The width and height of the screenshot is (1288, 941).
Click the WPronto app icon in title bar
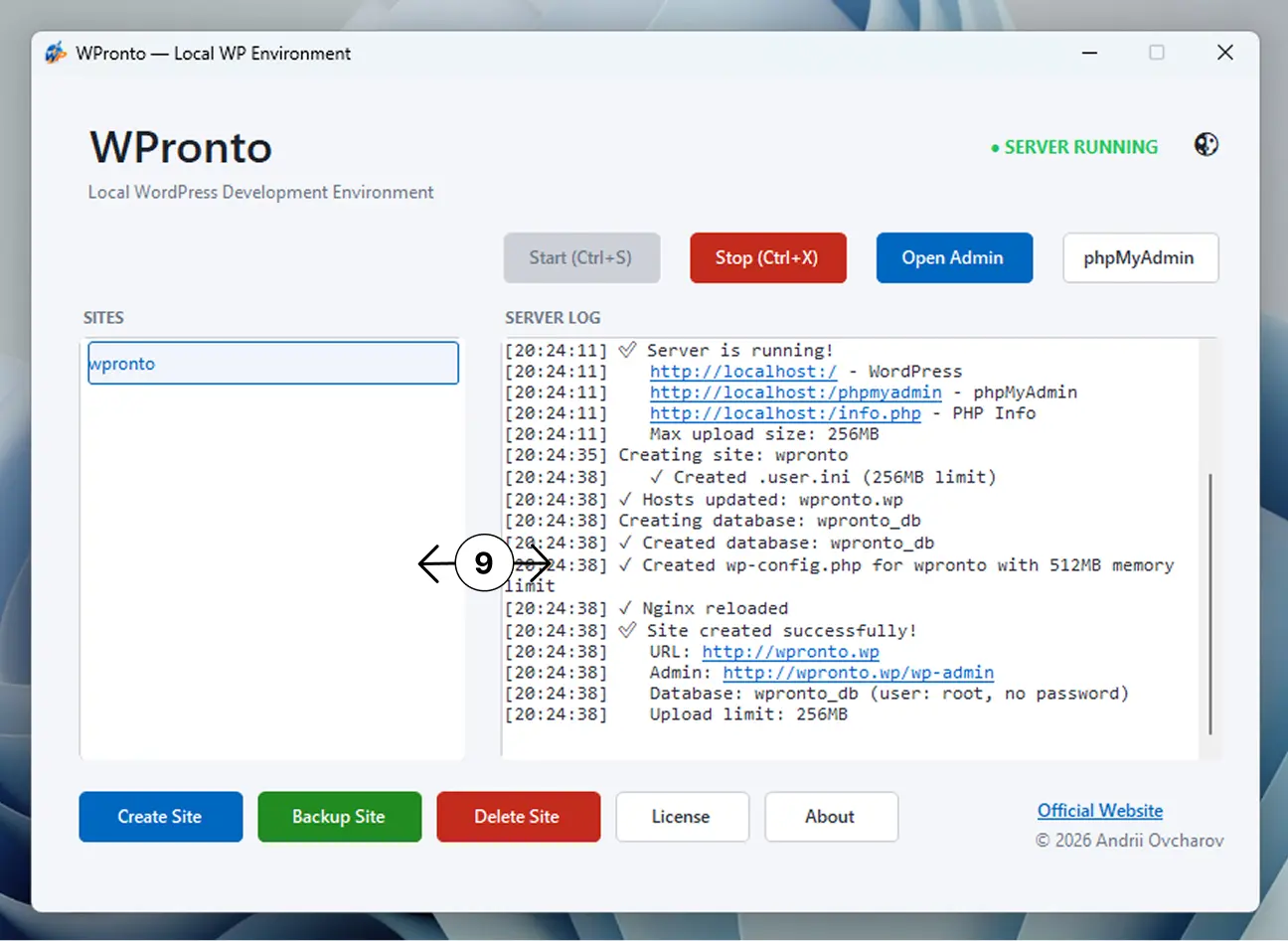56,53
